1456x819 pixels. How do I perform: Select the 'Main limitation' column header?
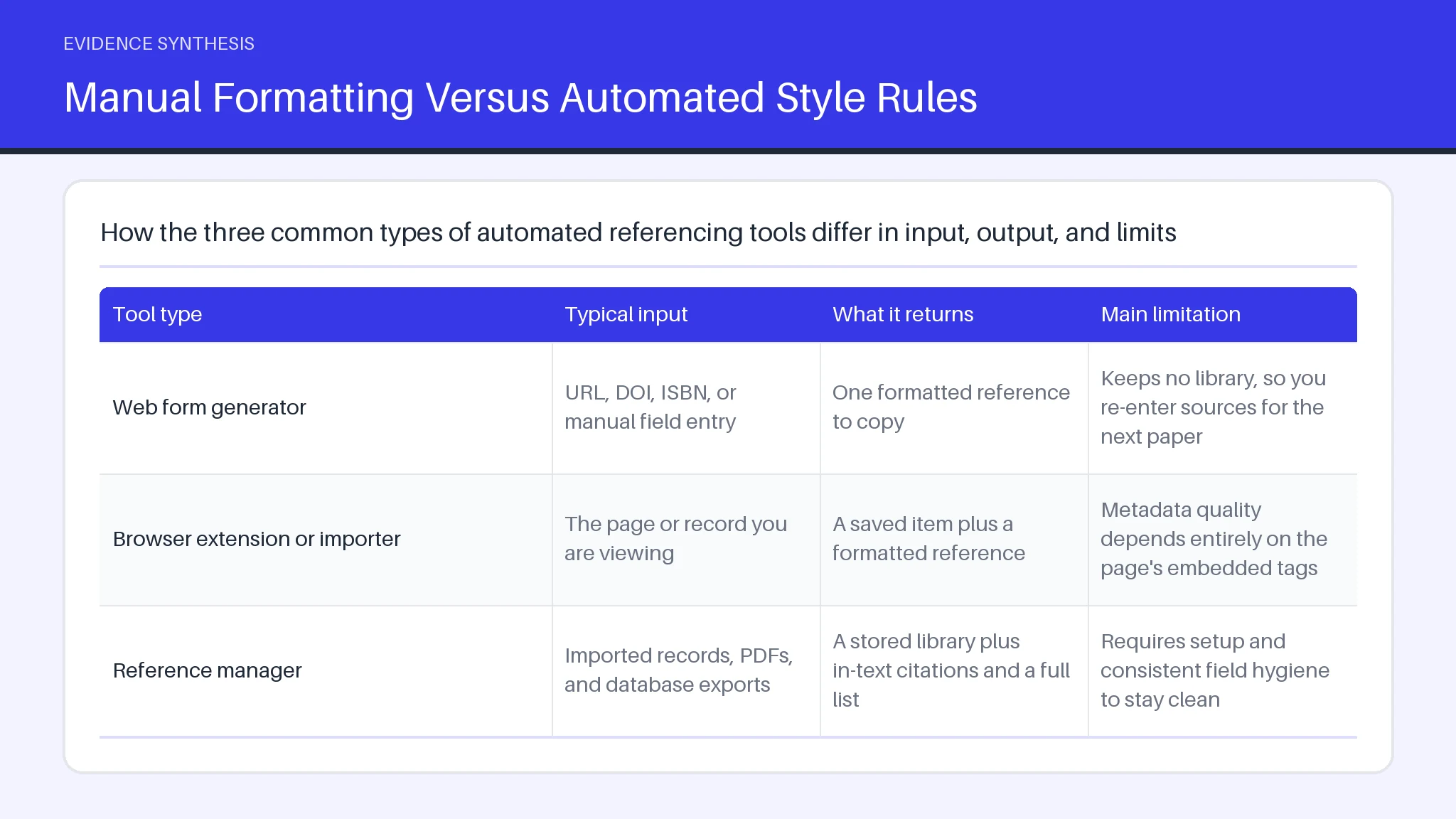pos(1223,314)
